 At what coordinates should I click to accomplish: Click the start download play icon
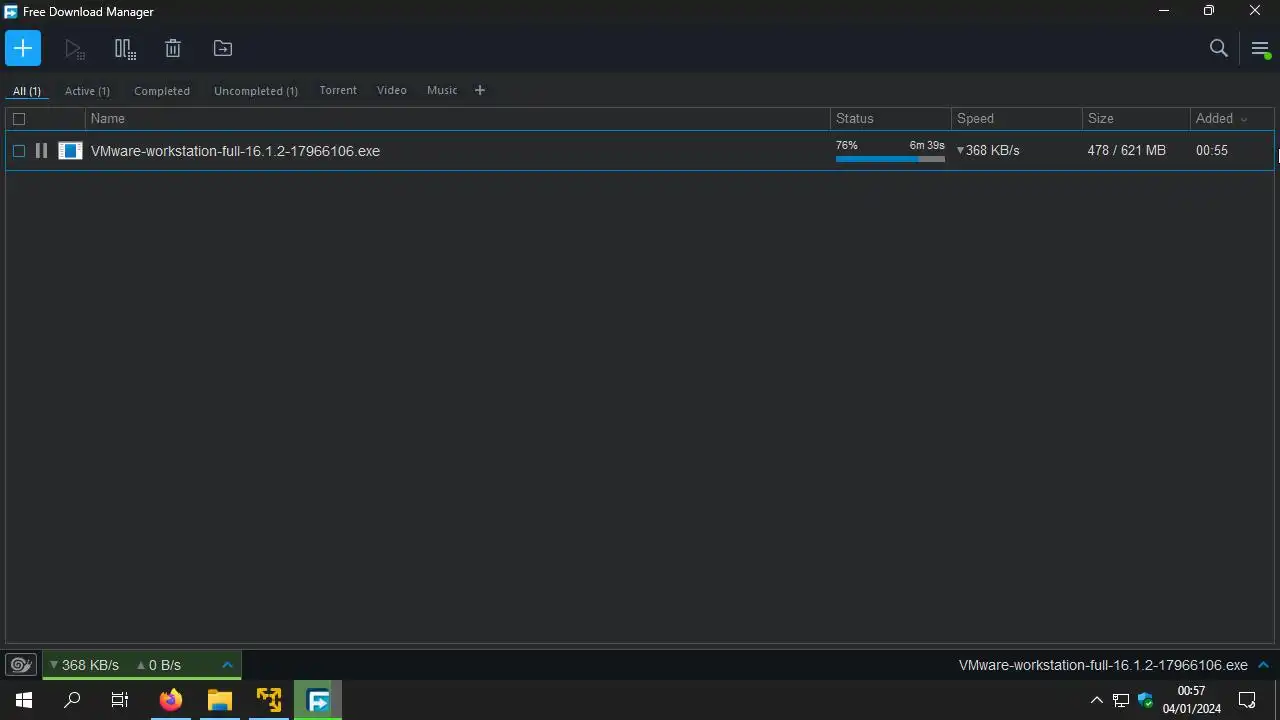[74, 48]
